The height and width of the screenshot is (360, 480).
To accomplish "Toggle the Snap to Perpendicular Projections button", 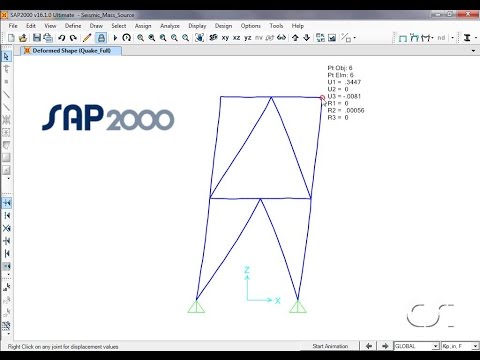I will [7, 241].
